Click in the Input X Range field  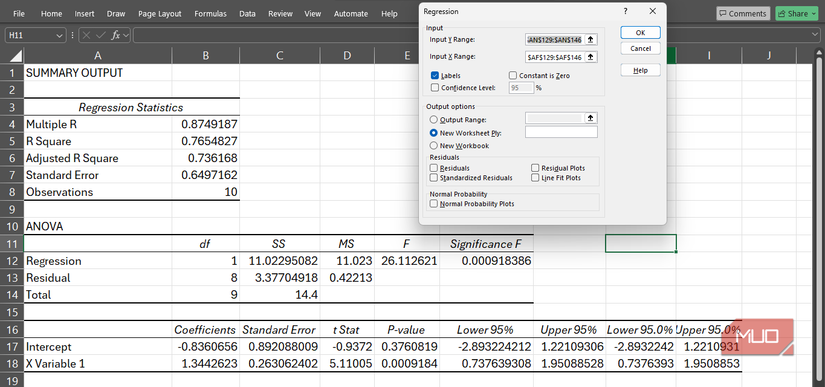tap(555, 57)
